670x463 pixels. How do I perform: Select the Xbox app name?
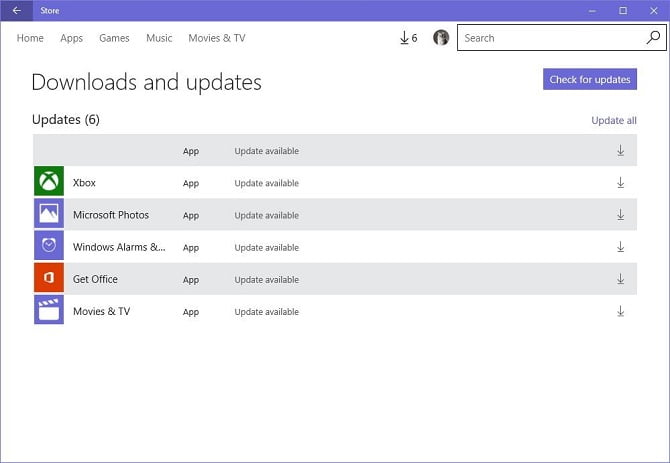coord(84,183)
